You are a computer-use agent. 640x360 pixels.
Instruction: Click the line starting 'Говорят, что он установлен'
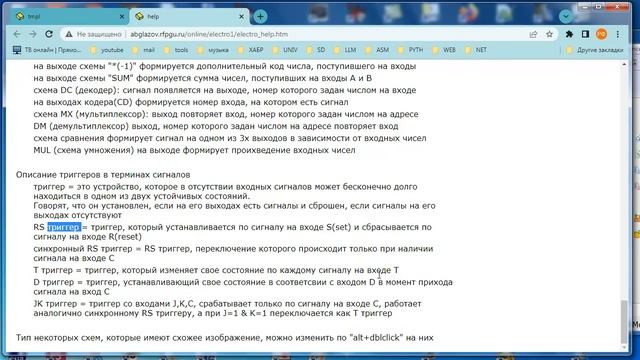pyautogui.click(x=234, y=210)
